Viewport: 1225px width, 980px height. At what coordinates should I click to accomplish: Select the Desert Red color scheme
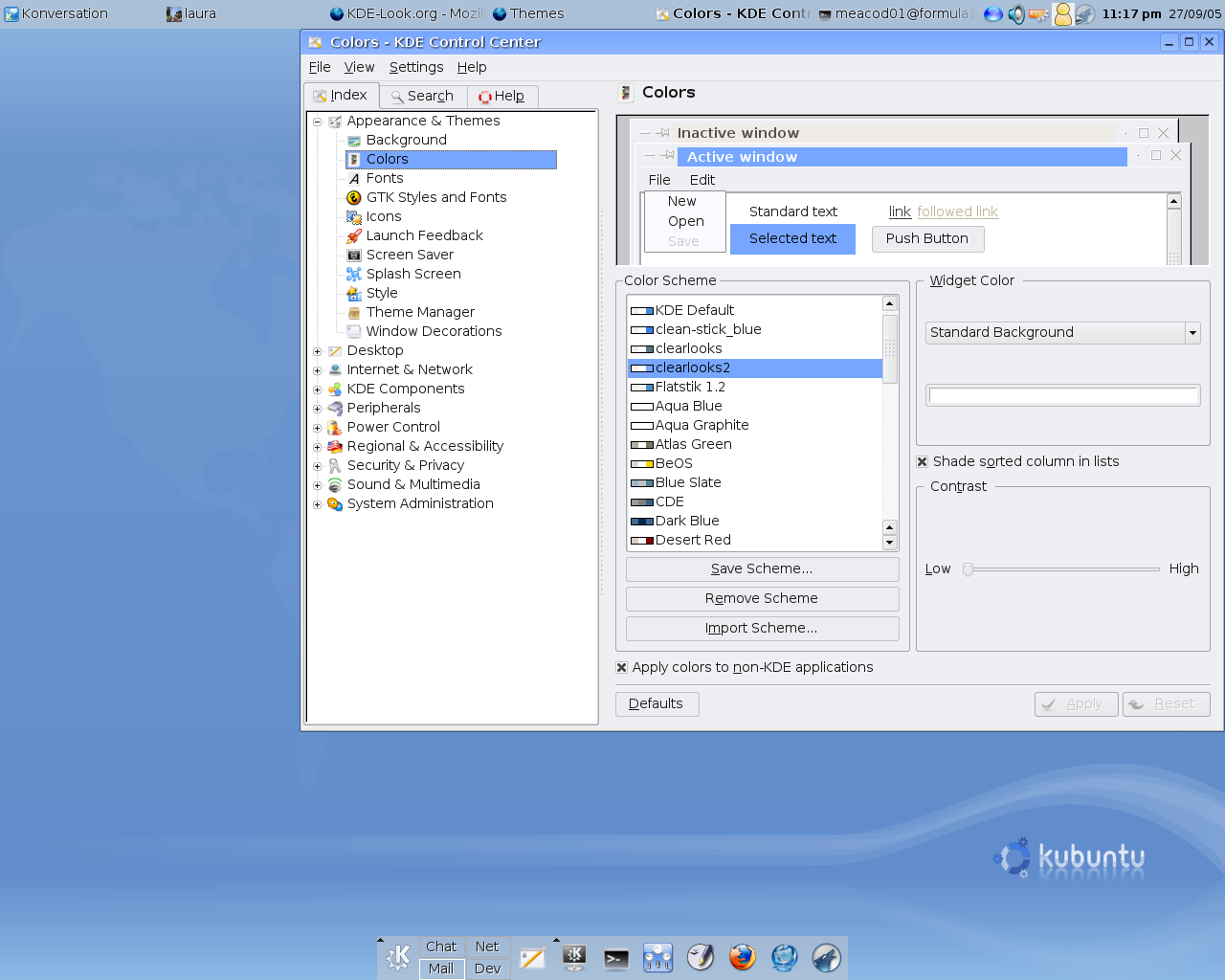point(754,540)
